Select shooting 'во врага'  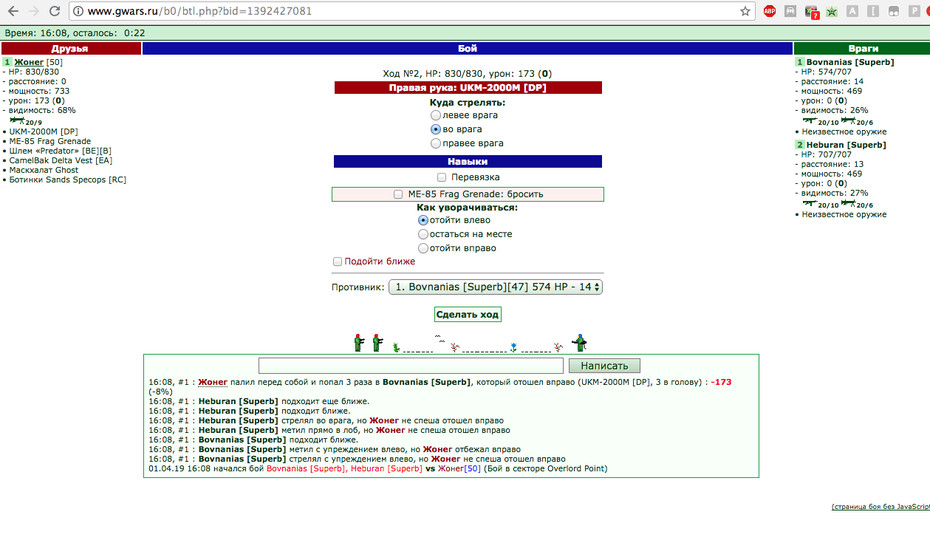436,129
